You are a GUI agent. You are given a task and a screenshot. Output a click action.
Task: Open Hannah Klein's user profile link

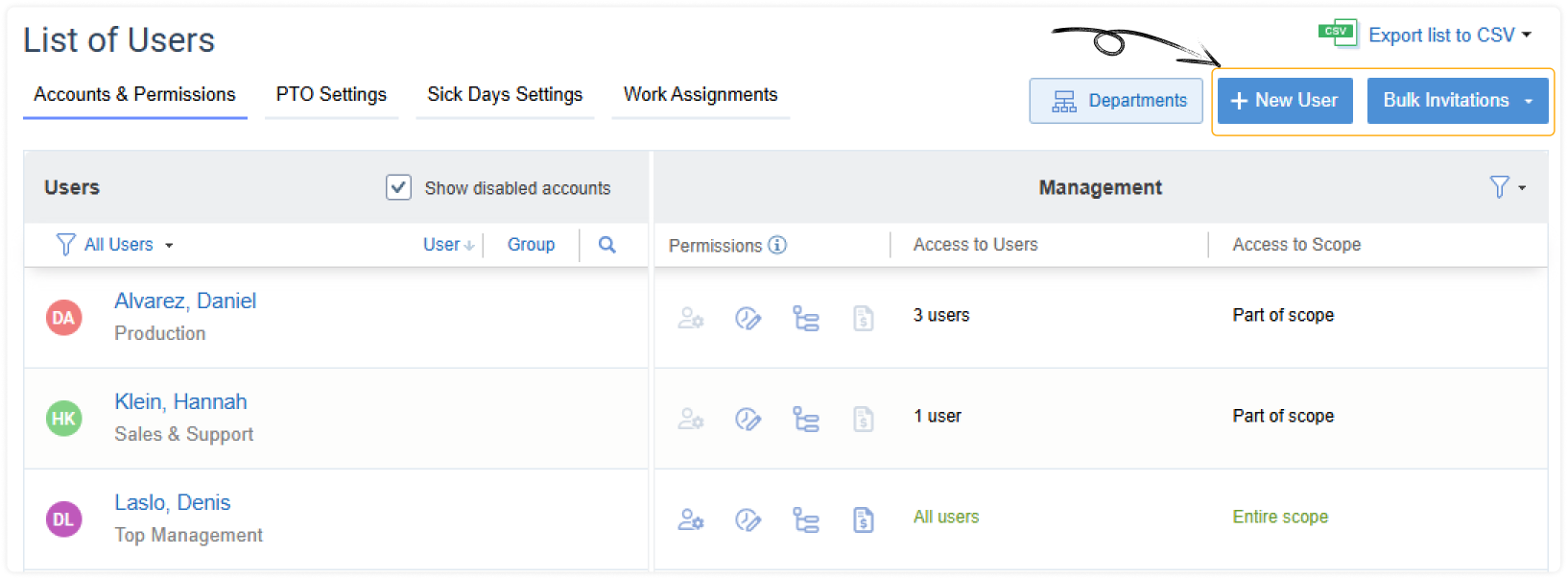180,401
